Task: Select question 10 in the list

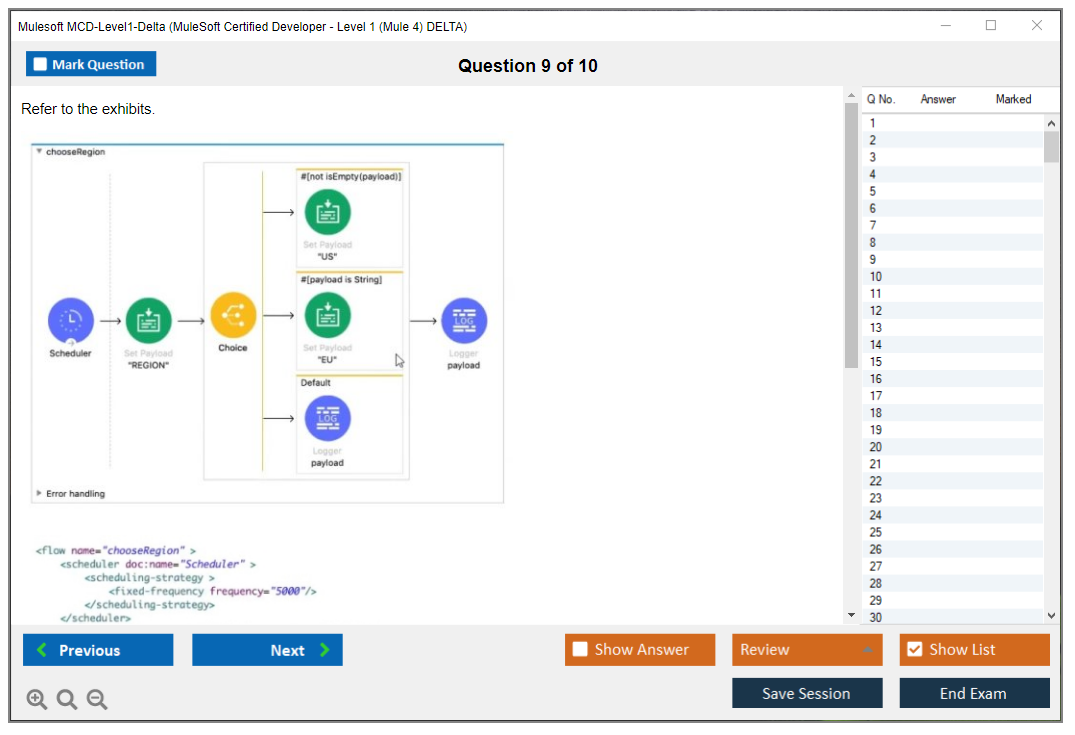Action: pos(876,277)
